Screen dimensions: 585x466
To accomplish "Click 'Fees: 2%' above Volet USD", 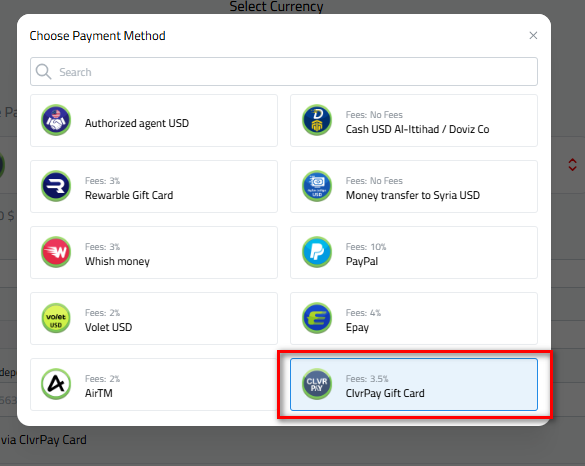I will [x=102, y=313].
